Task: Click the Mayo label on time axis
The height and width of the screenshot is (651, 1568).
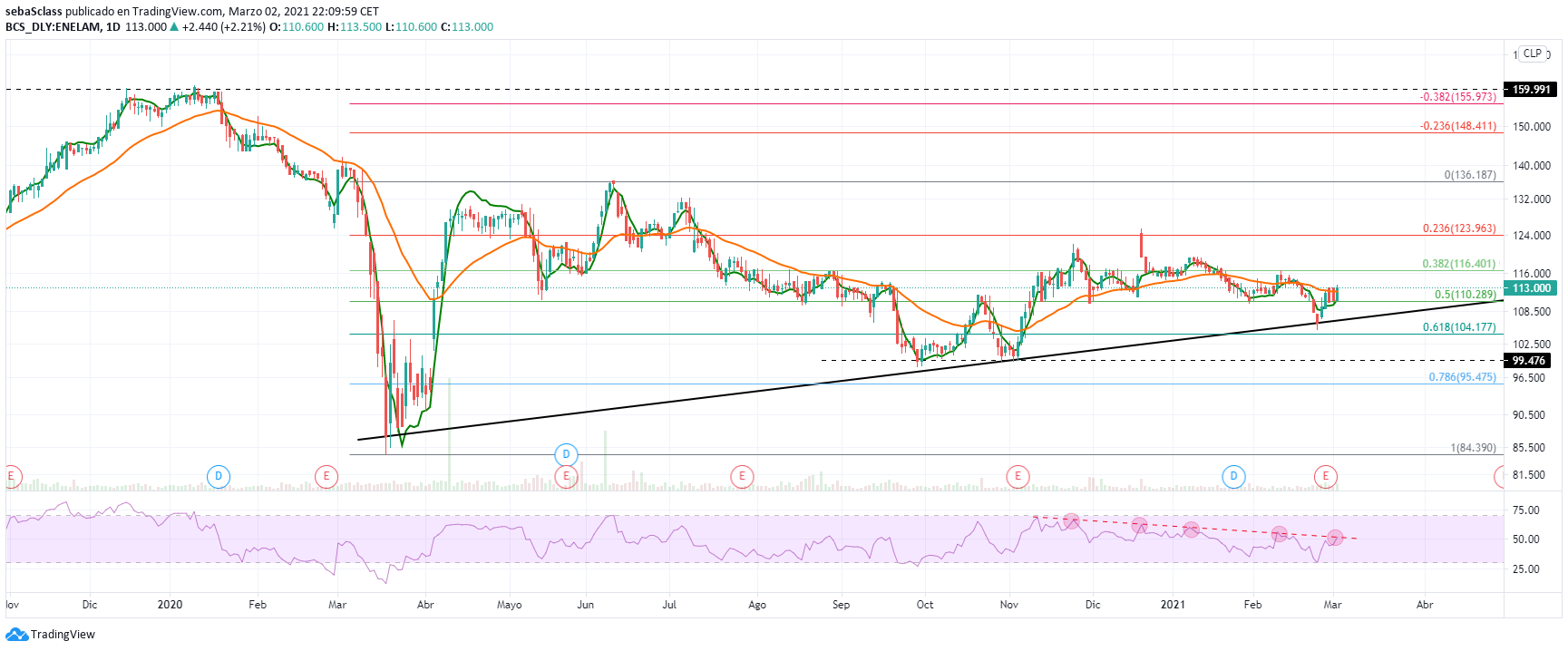Action: [510, 605]
